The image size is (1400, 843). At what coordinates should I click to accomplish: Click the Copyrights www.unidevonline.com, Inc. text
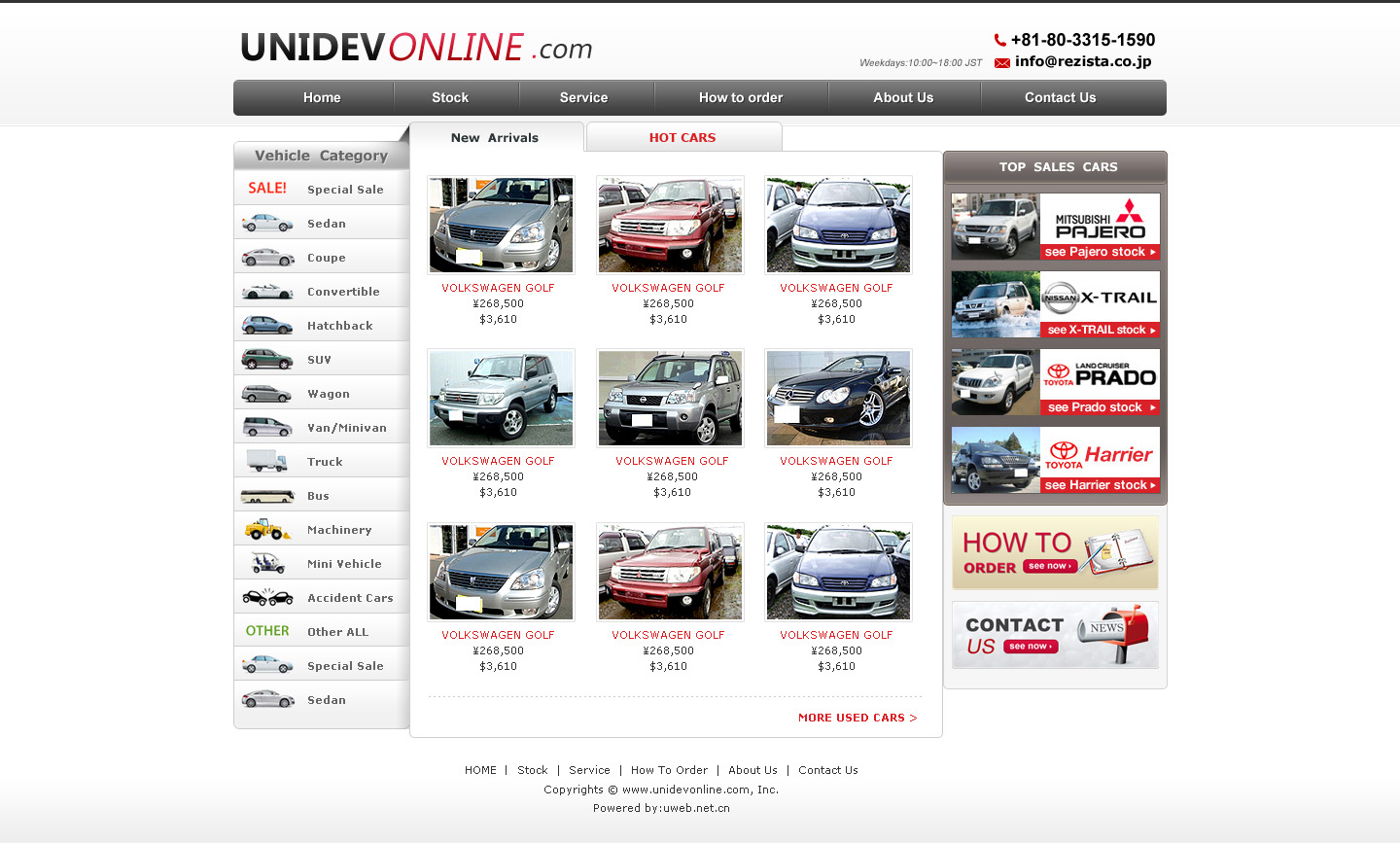click(x=661, y=790)
